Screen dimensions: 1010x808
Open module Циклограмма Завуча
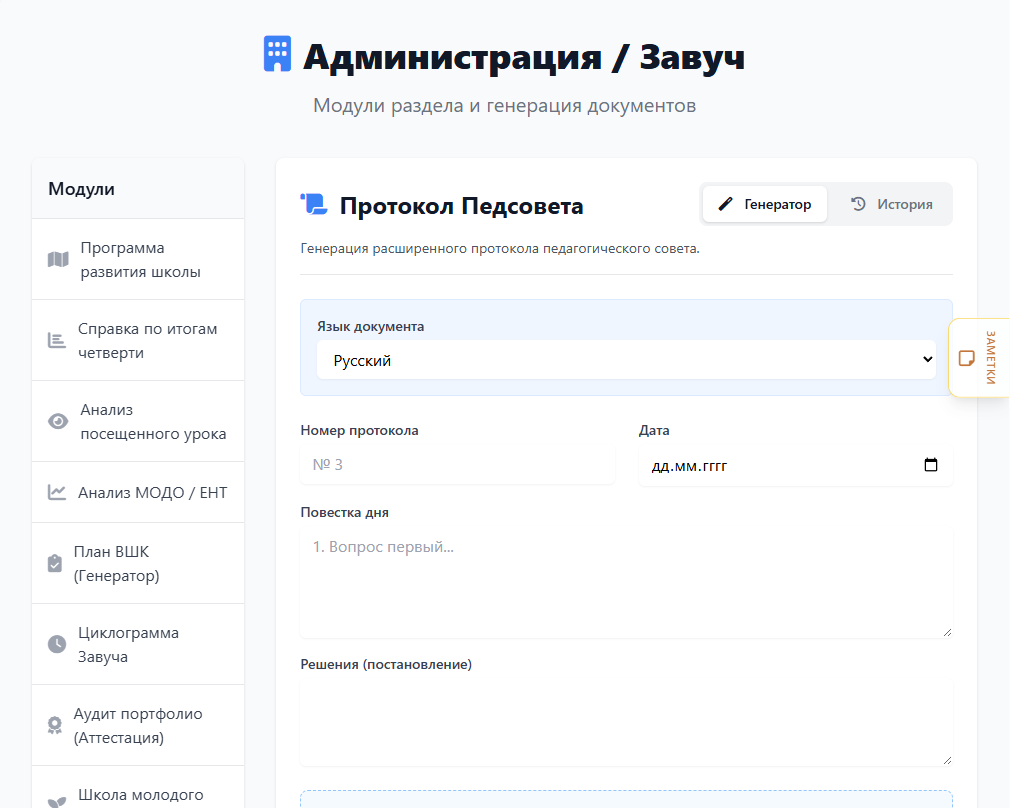pyautogui.click(x=138, y=644)
